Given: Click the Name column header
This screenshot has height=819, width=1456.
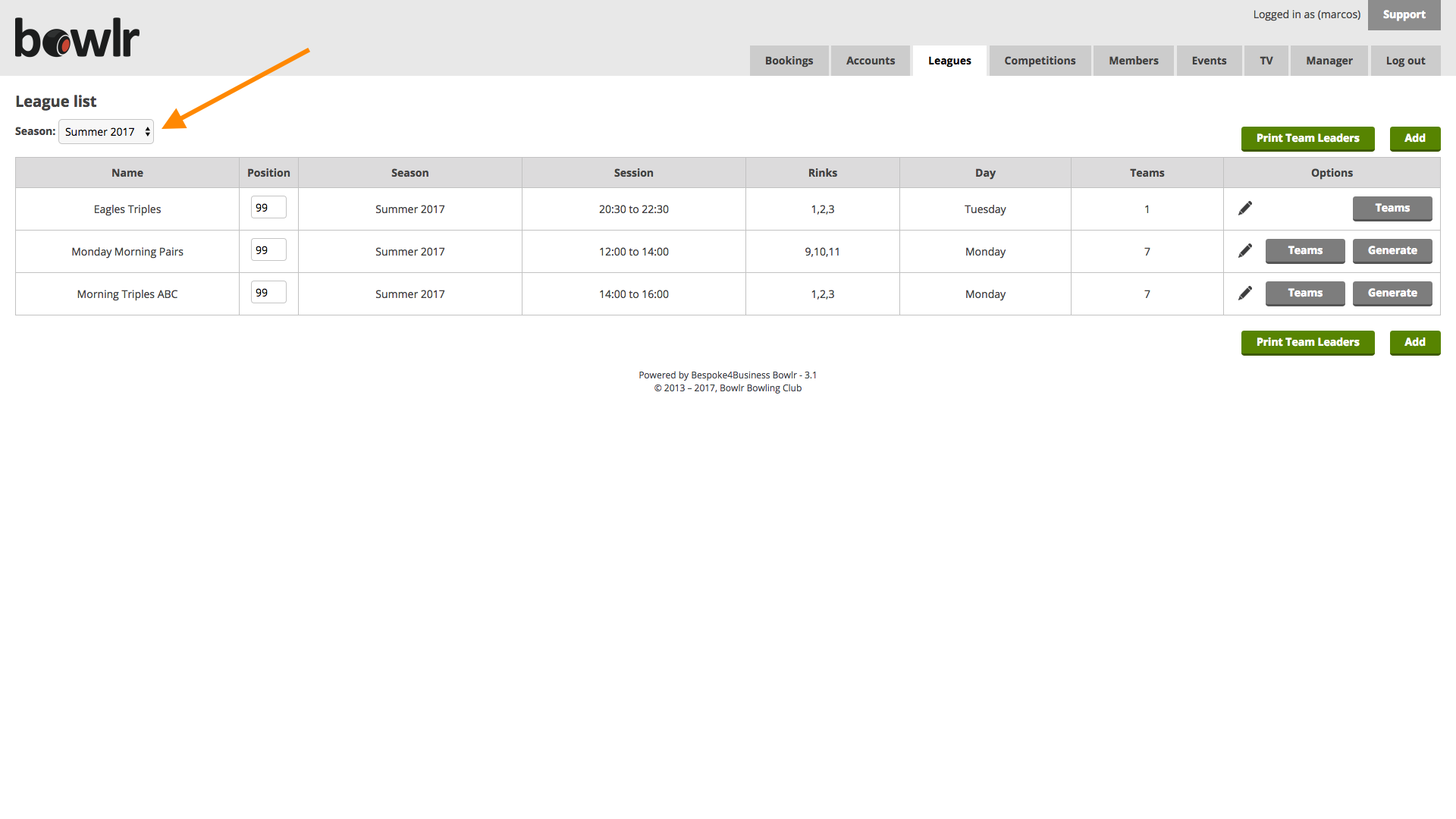Looking at the screenshot, I should [127, 173].
